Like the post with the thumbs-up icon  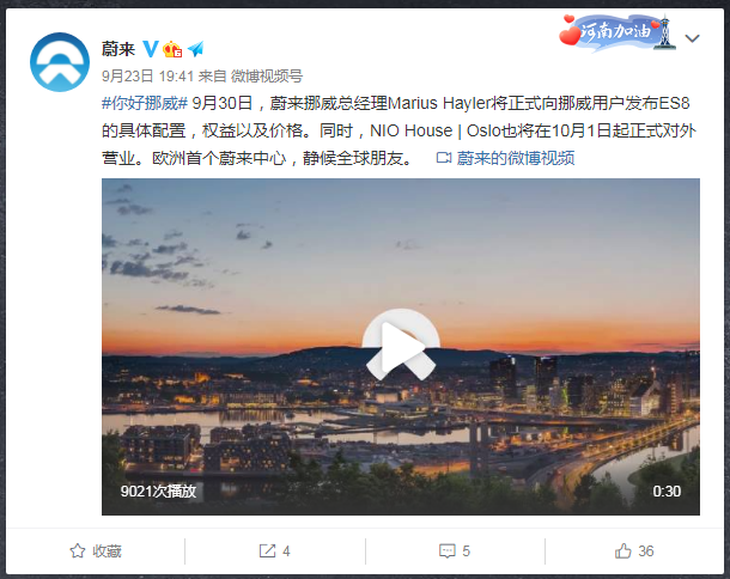623,551
